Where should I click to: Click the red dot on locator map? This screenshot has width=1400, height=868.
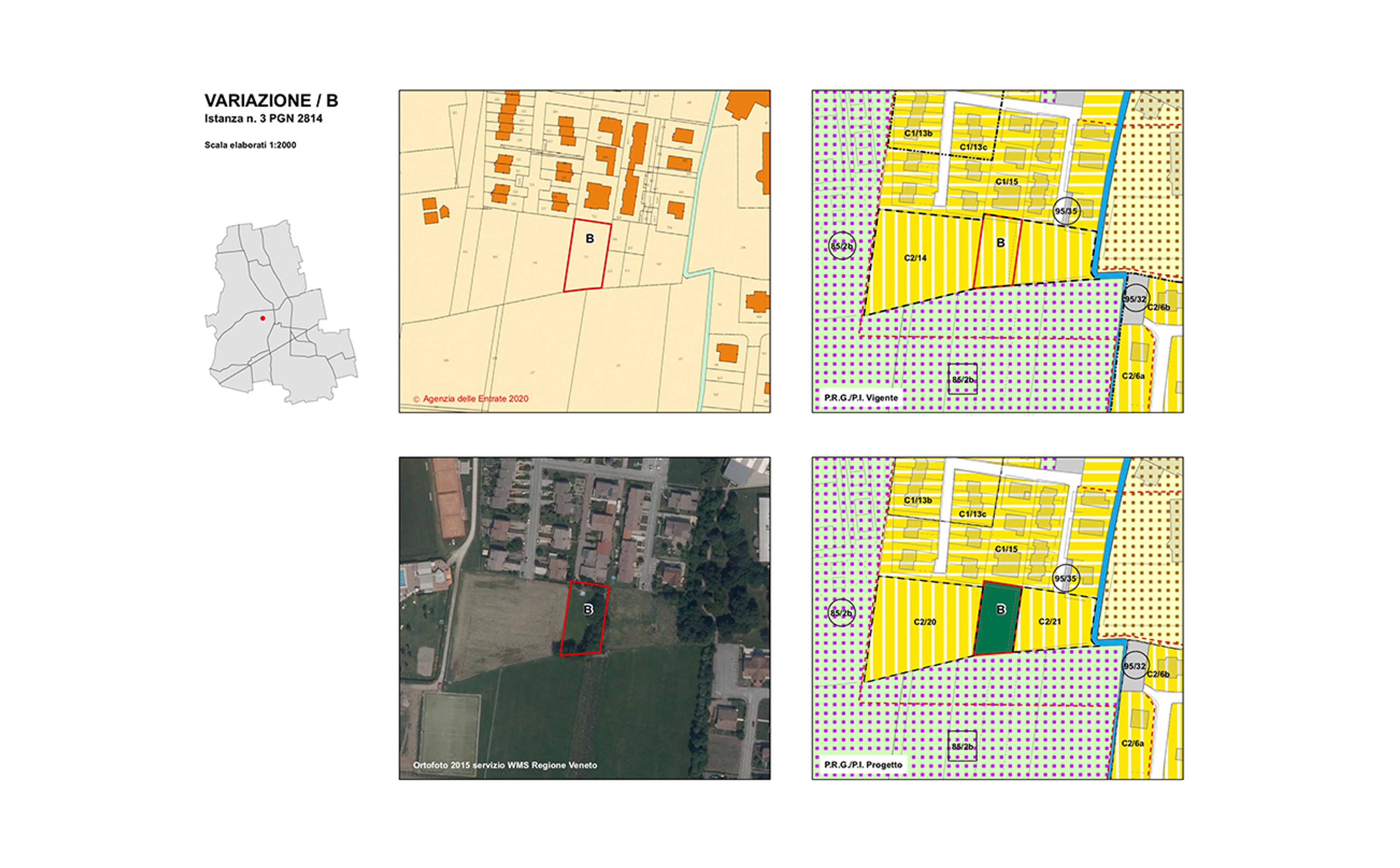[x=263, y=318]
